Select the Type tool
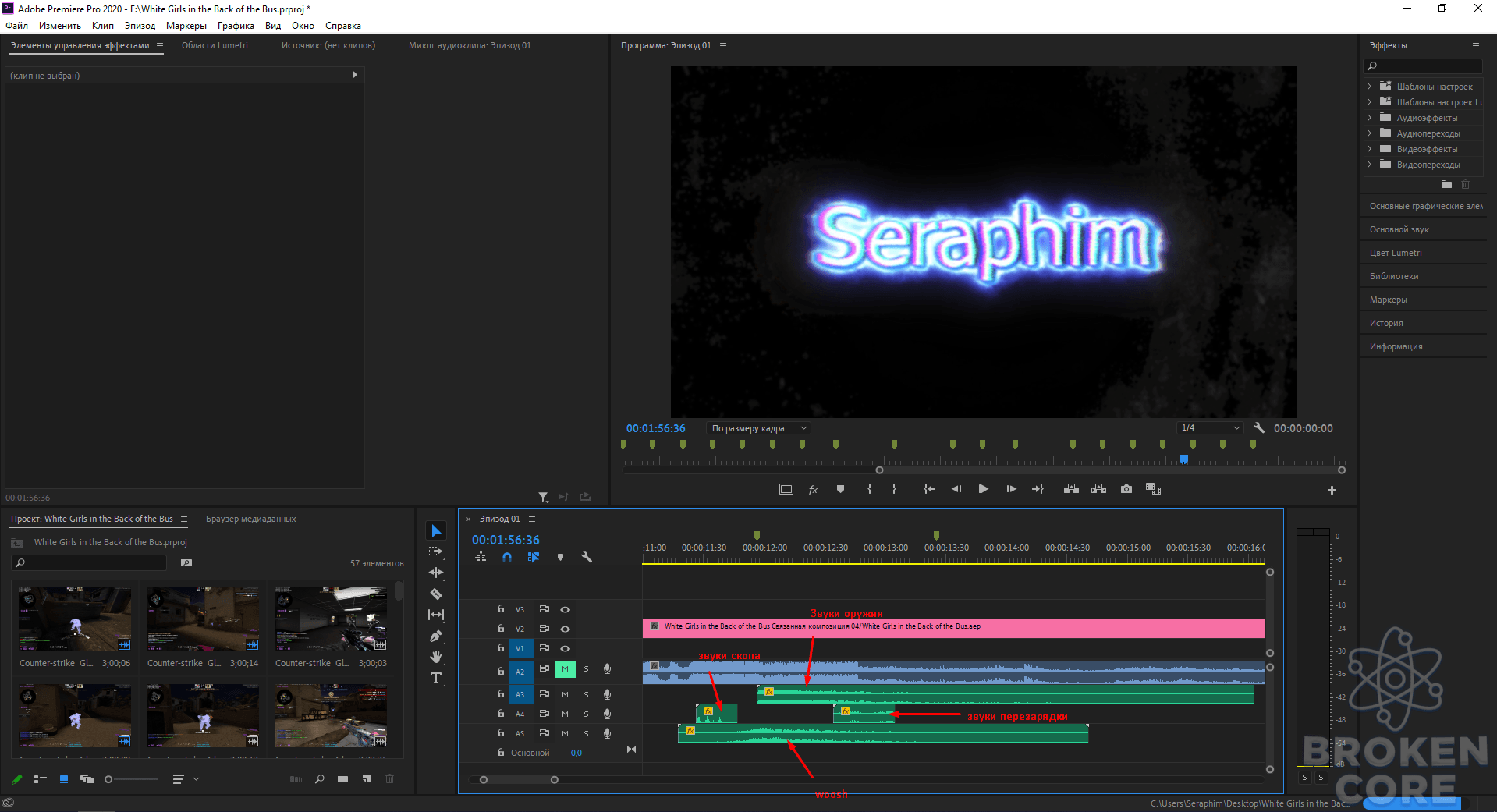Viewport: 1497px width, 812px height. tap(436, 678)
